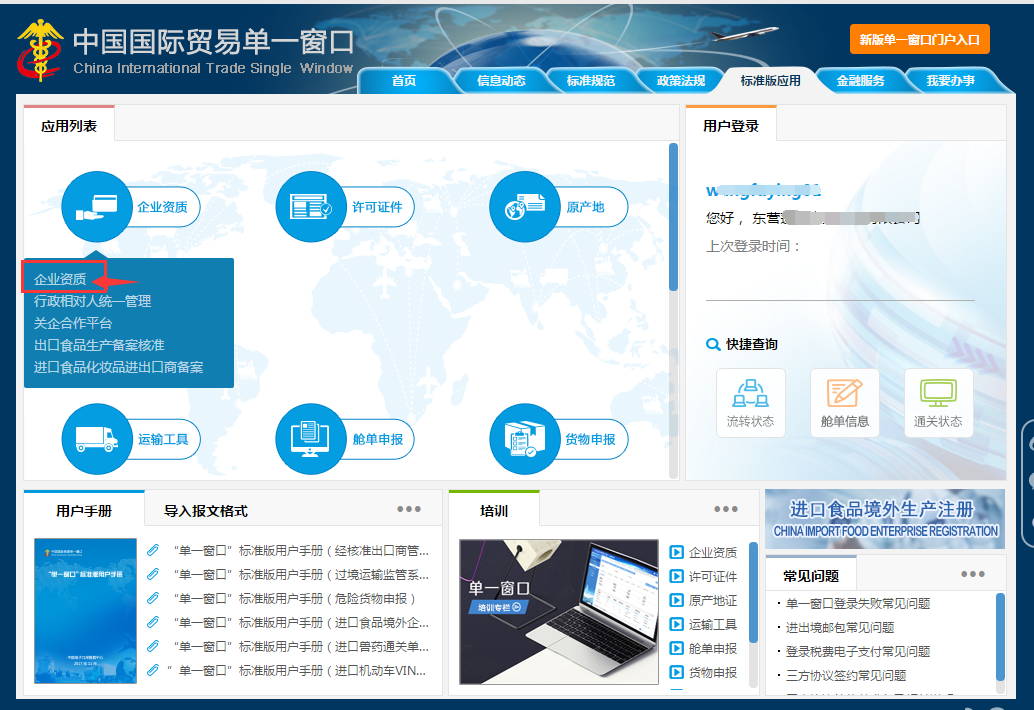Select the 培训 panel tab

494,510
